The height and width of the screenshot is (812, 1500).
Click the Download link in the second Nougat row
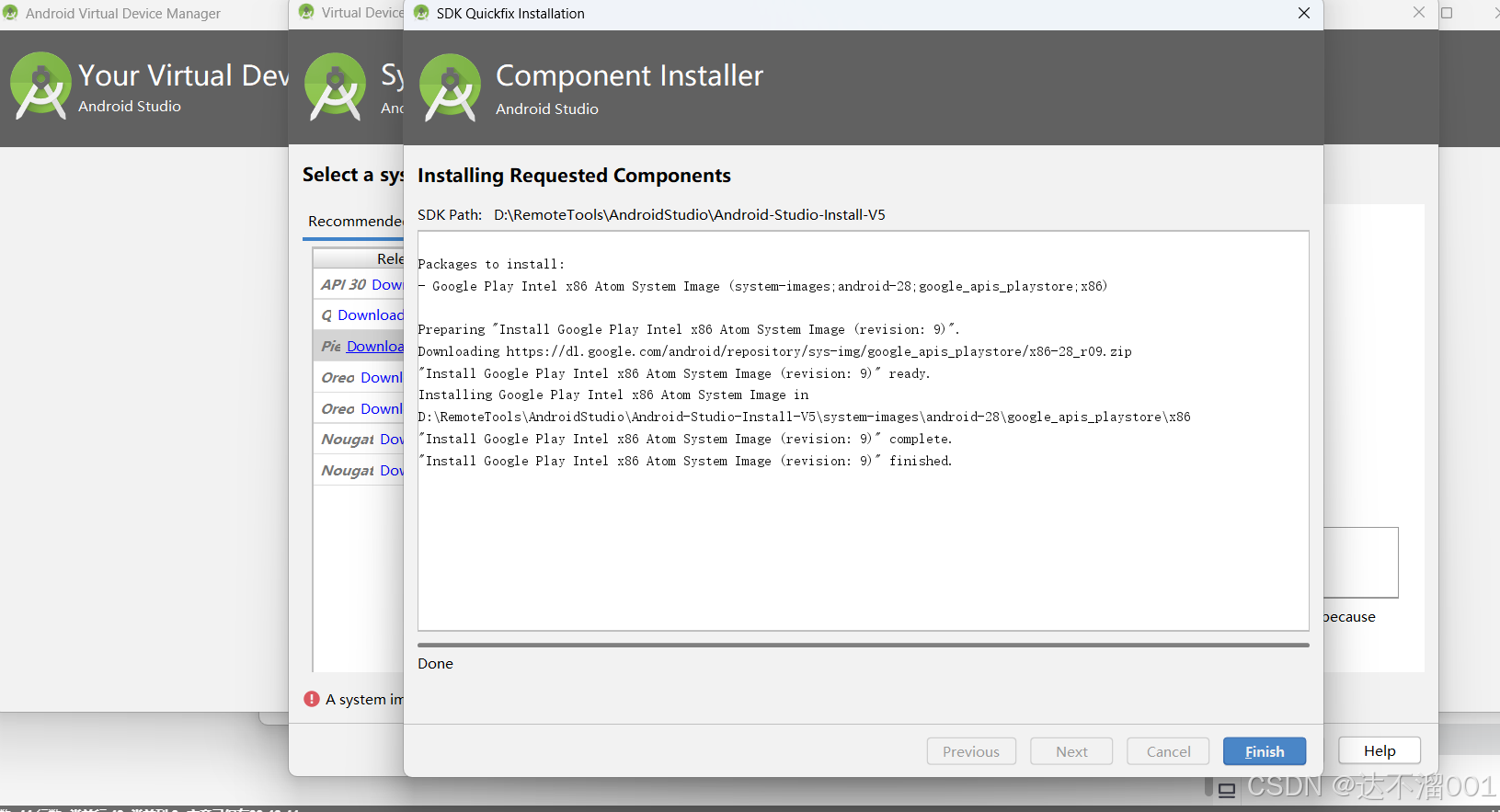(392, 471)
